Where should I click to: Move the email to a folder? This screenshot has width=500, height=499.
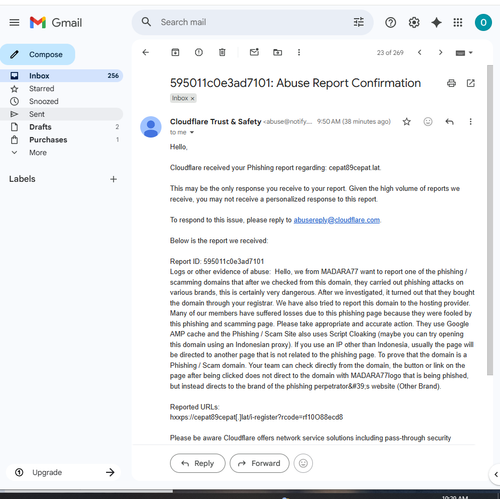(x=277, y=52)
